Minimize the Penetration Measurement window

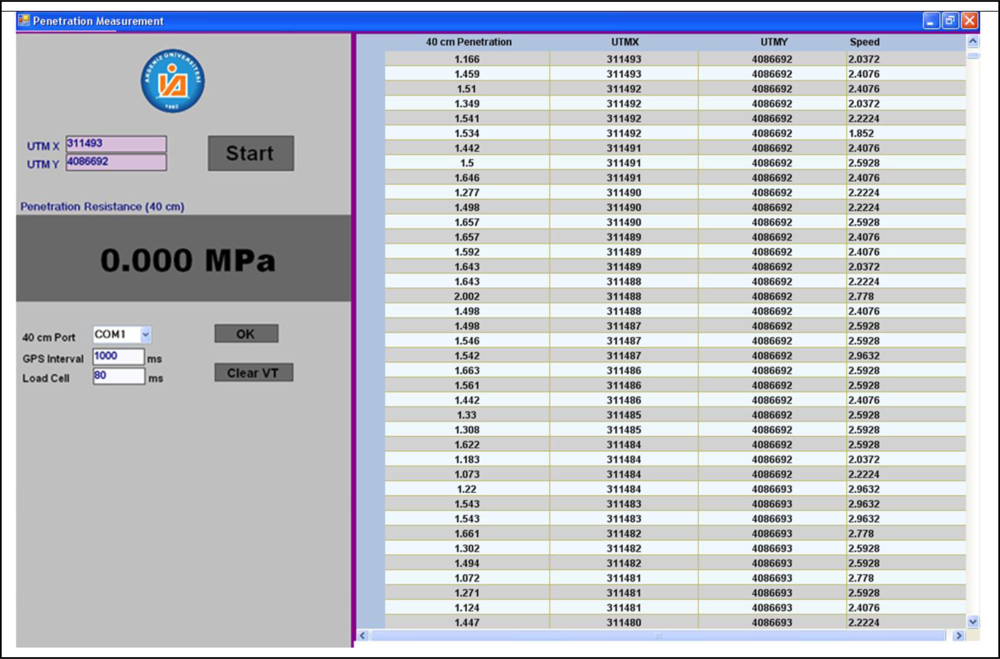click(931, 20)
